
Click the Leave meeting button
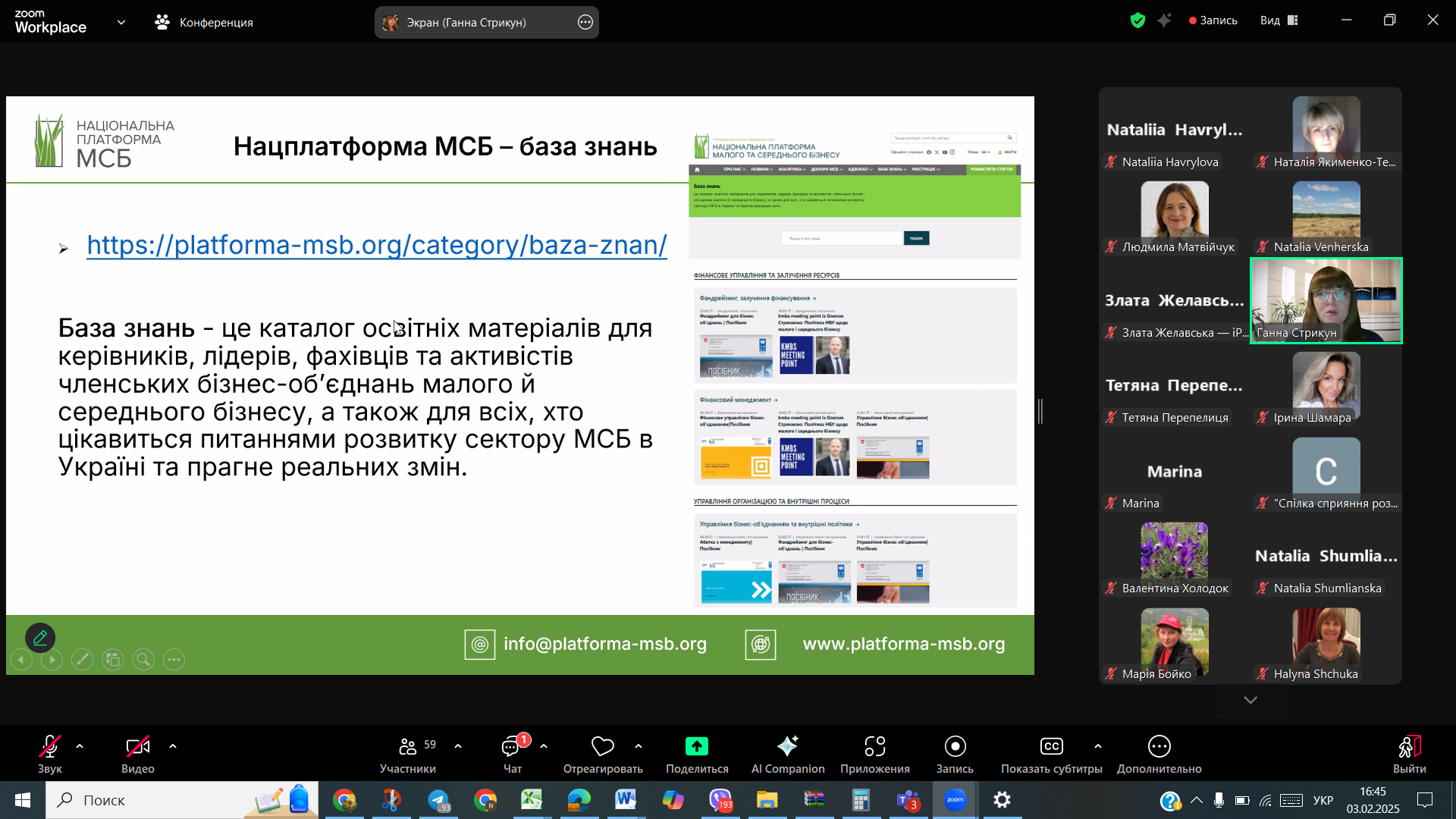tap(1409, 747)
